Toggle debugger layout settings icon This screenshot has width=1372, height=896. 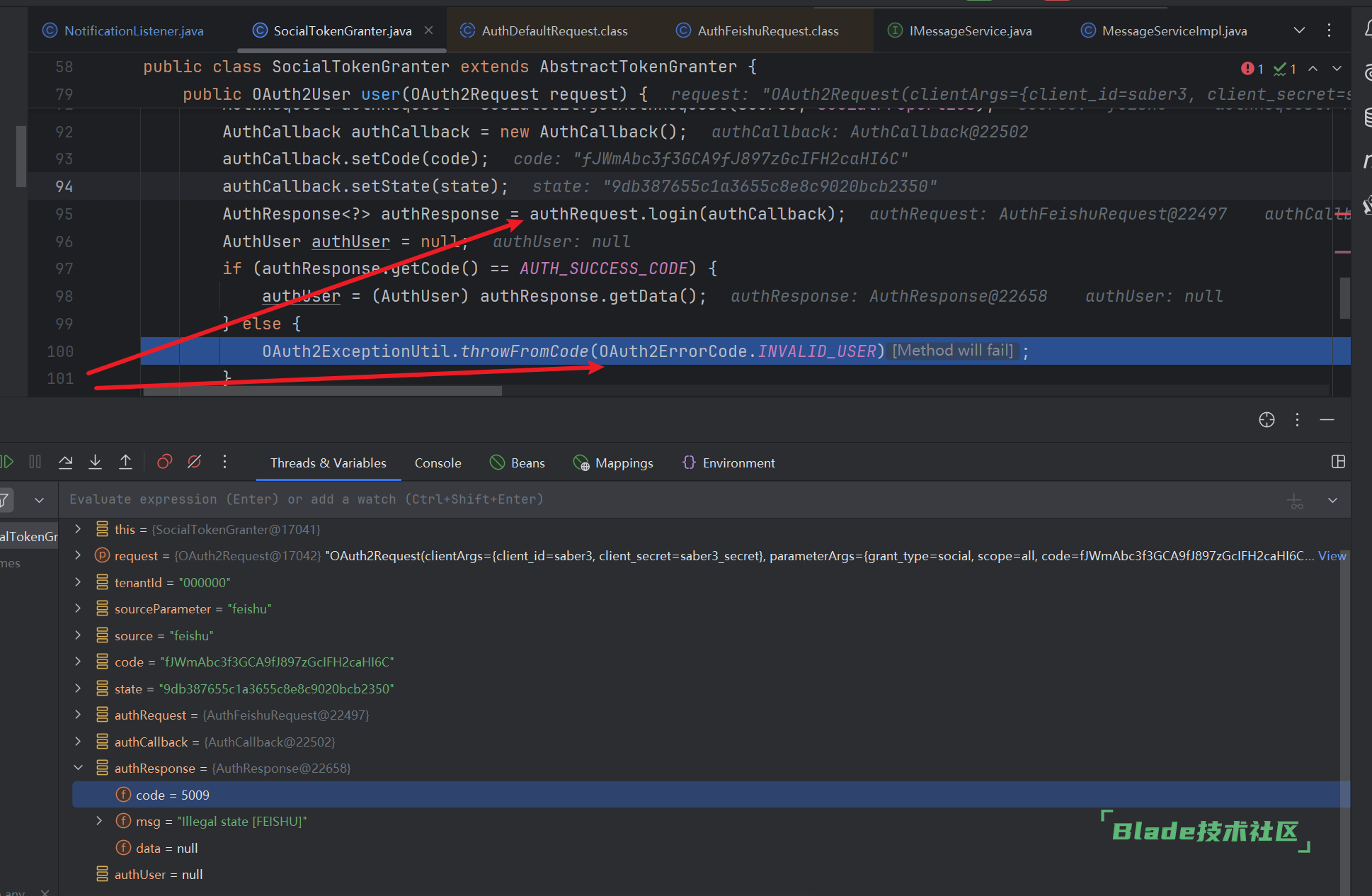pyautogui.click(x=1338, y=462)
